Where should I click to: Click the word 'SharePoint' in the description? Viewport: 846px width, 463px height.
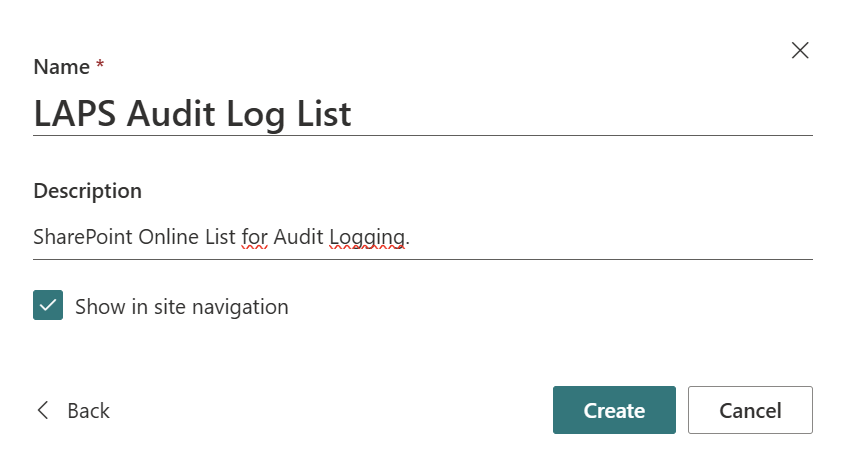coord(83,237)
